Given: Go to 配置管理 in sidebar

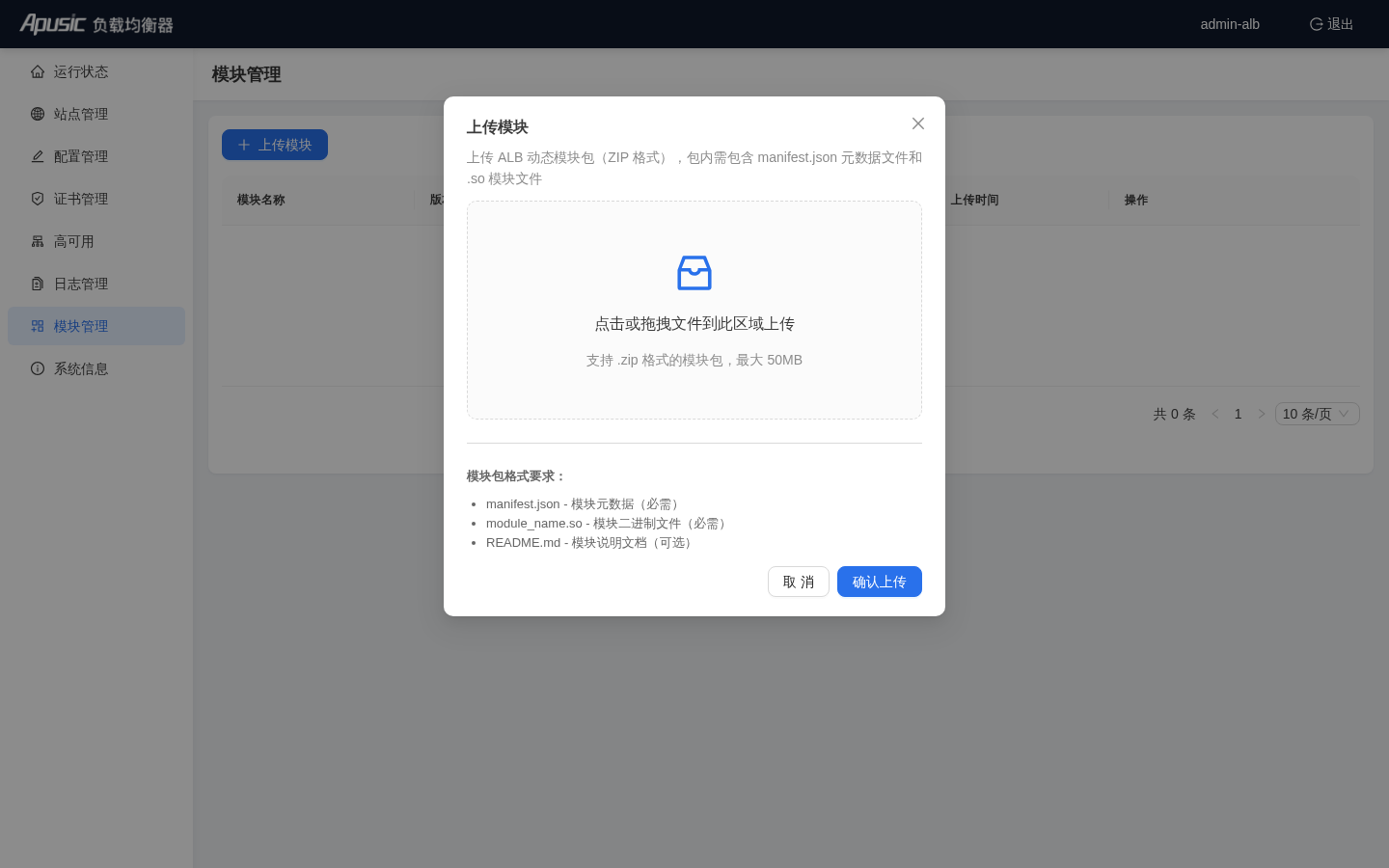Looking at the screenshot, I should coord(96,156).
